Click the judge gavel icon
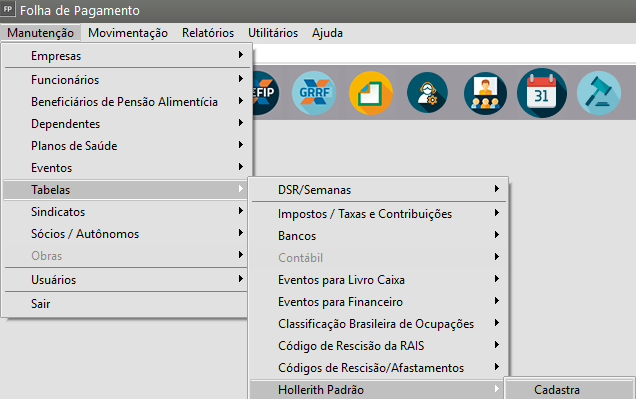636x399 pixels. click(x=599, y=93)
